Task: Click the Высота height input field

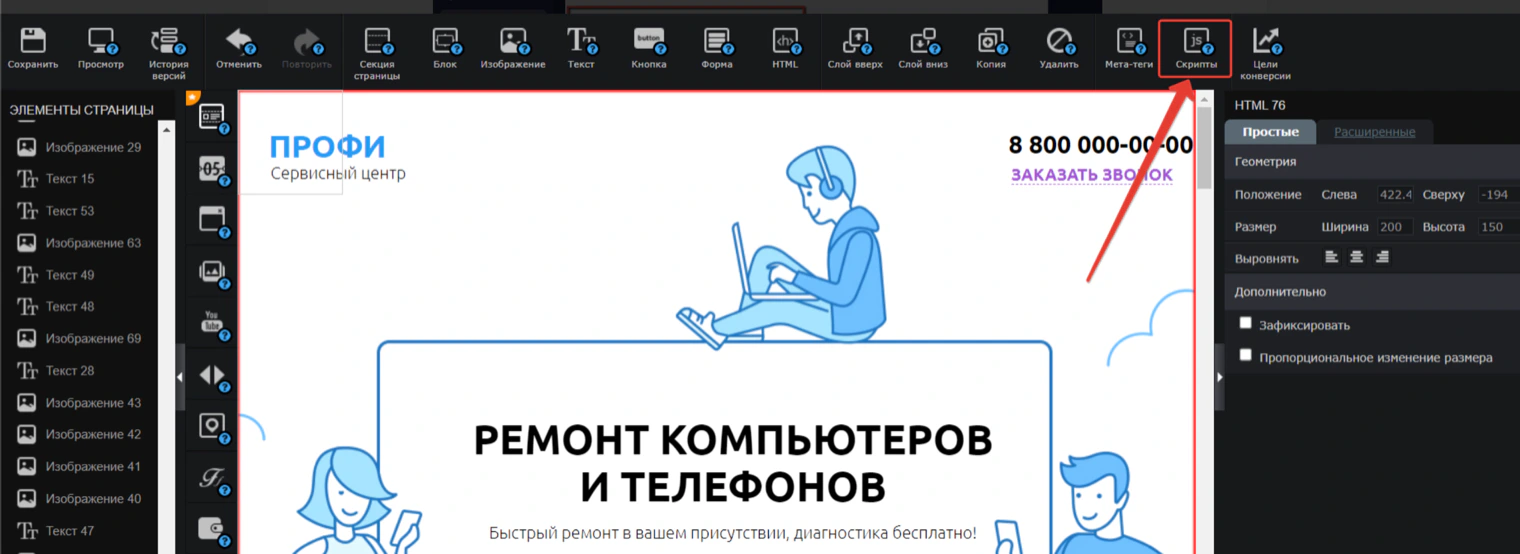Action: pos(1498,227)
